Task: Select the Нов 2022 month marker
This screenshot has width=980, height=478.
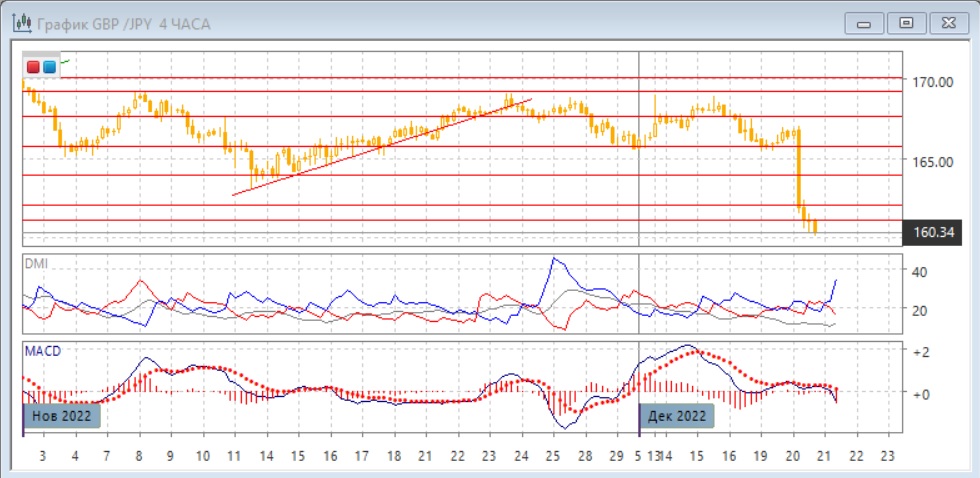Action: (62, 416)
